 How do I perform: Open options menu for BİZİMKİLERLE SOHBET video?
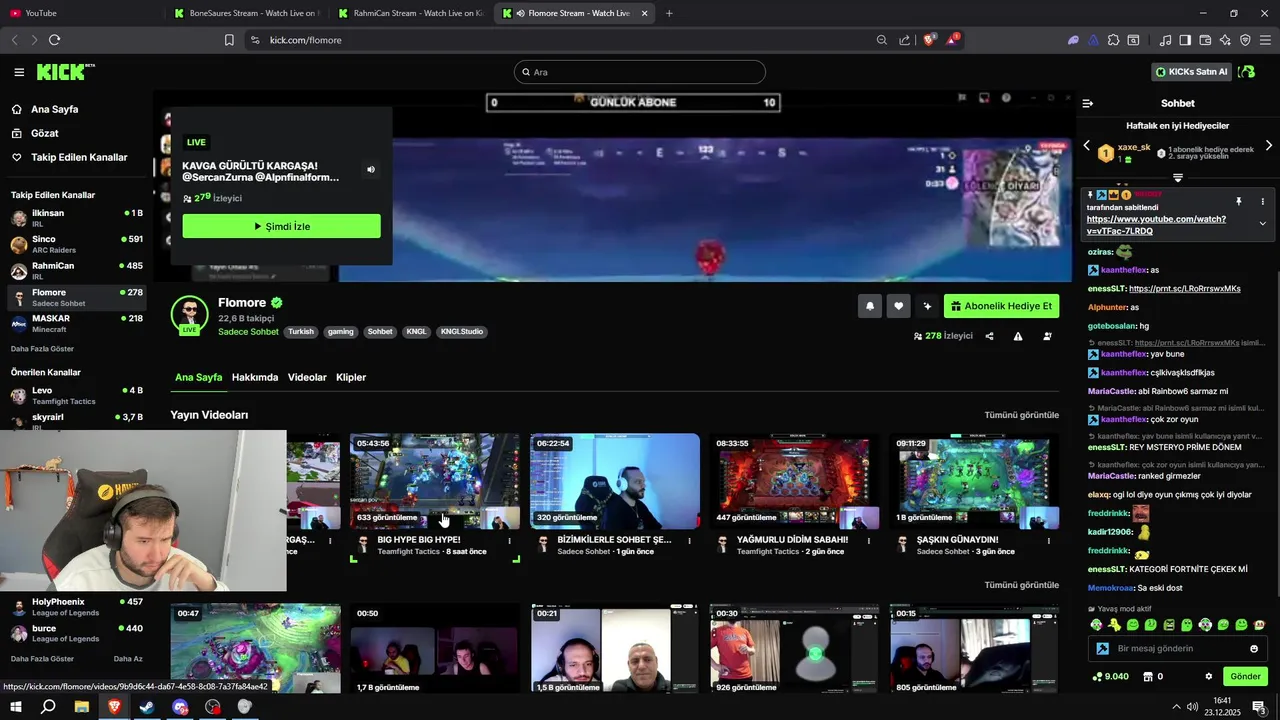pos(690,541)
